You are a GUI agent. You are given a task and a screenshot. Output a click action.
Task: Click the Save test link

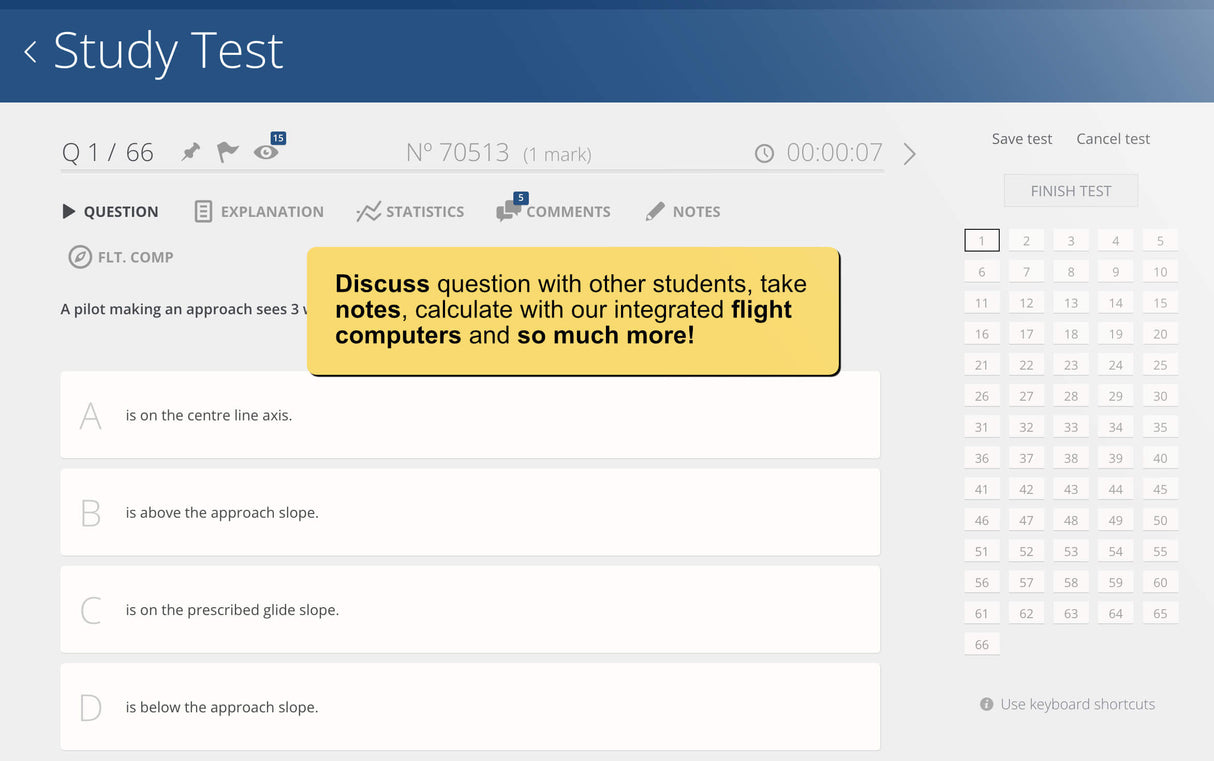(x=1021, y=139)
